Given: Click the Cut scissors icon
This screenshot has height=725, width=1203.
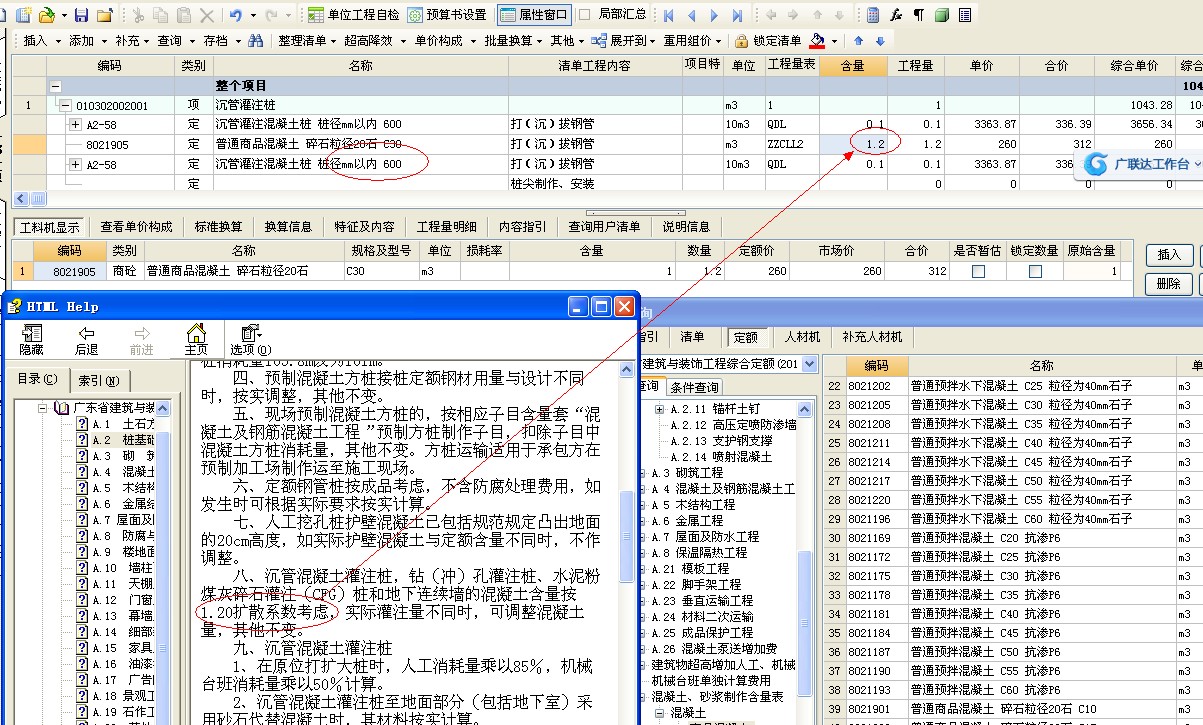Looking at the screenshot, I should [x=136, y=15].
